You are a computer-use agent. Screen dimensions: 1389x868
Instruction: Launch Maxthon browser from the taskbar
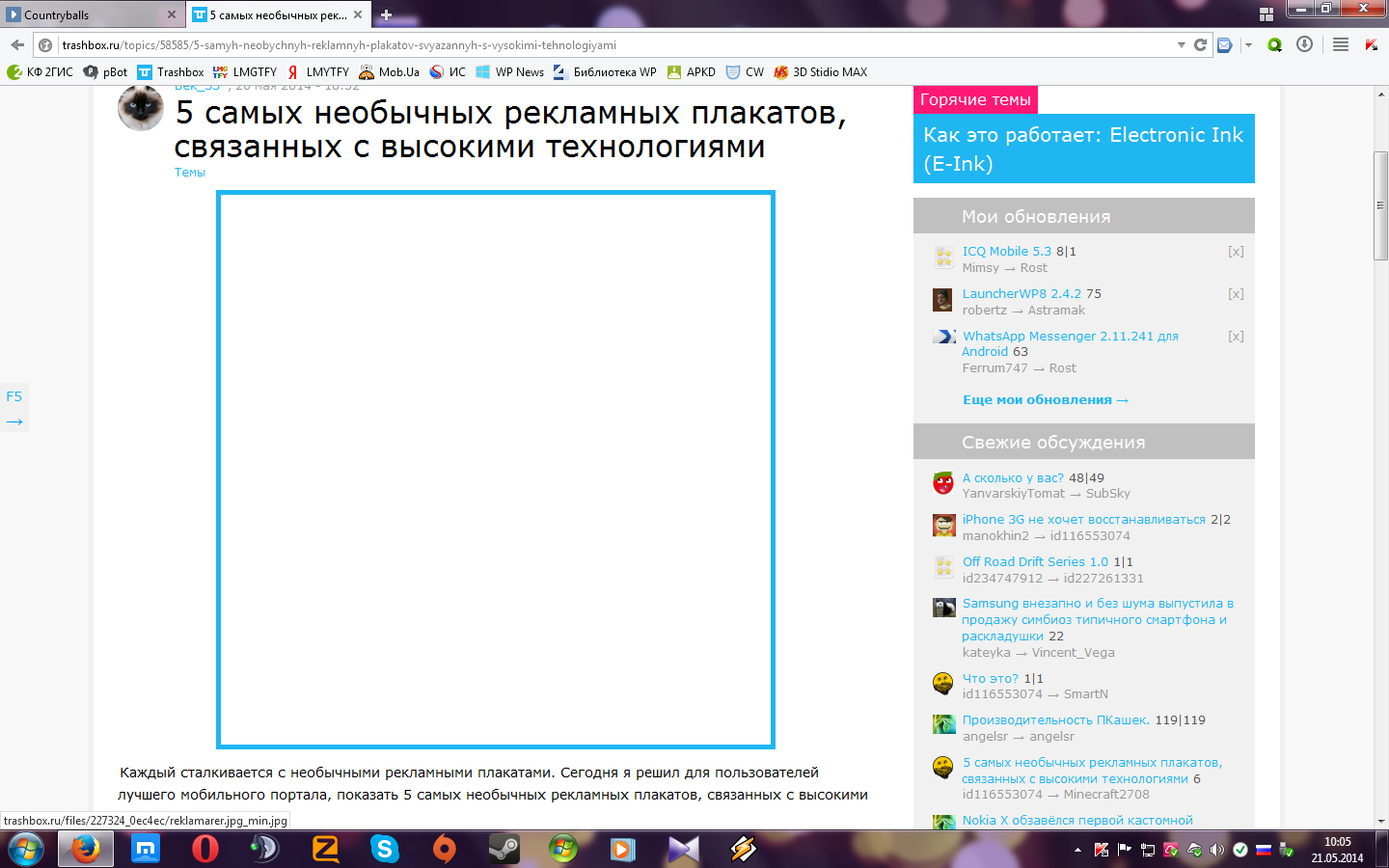146,849
